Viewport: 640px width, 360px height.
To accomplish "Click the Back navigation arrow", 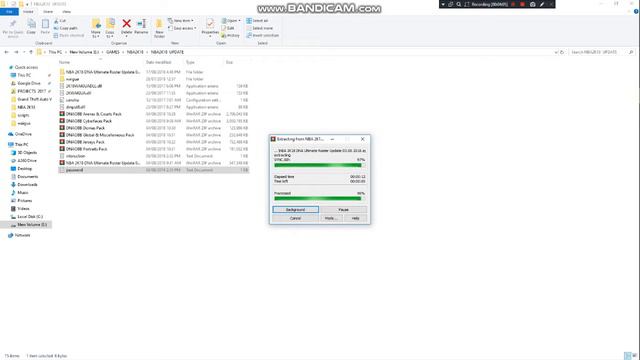I will pyautogui.click(x=6, y=52).
